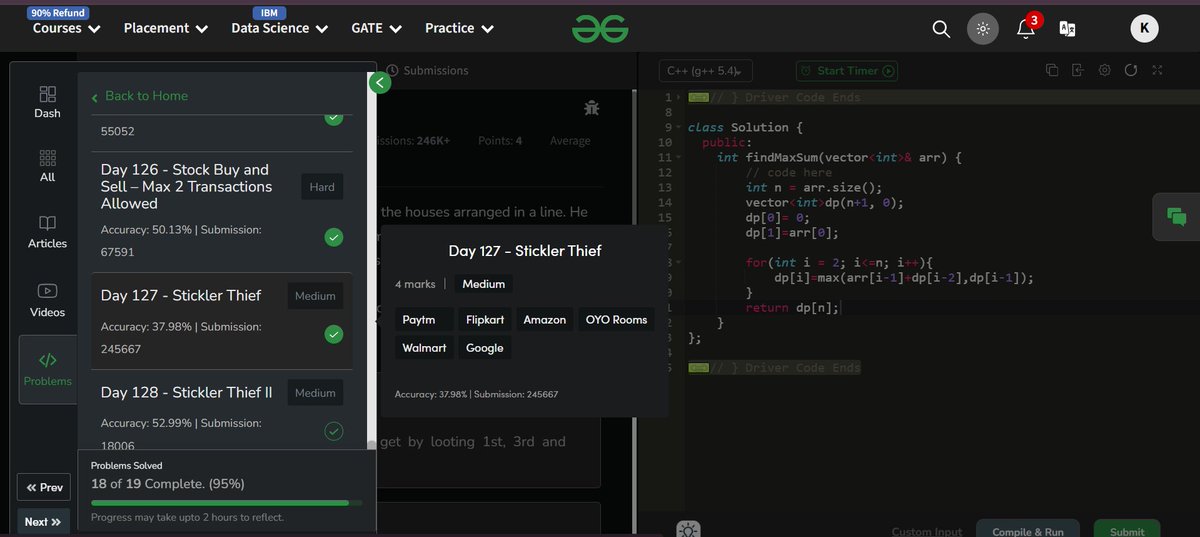Click the collapsed driver code marker near bottom

tap(698, 368)
